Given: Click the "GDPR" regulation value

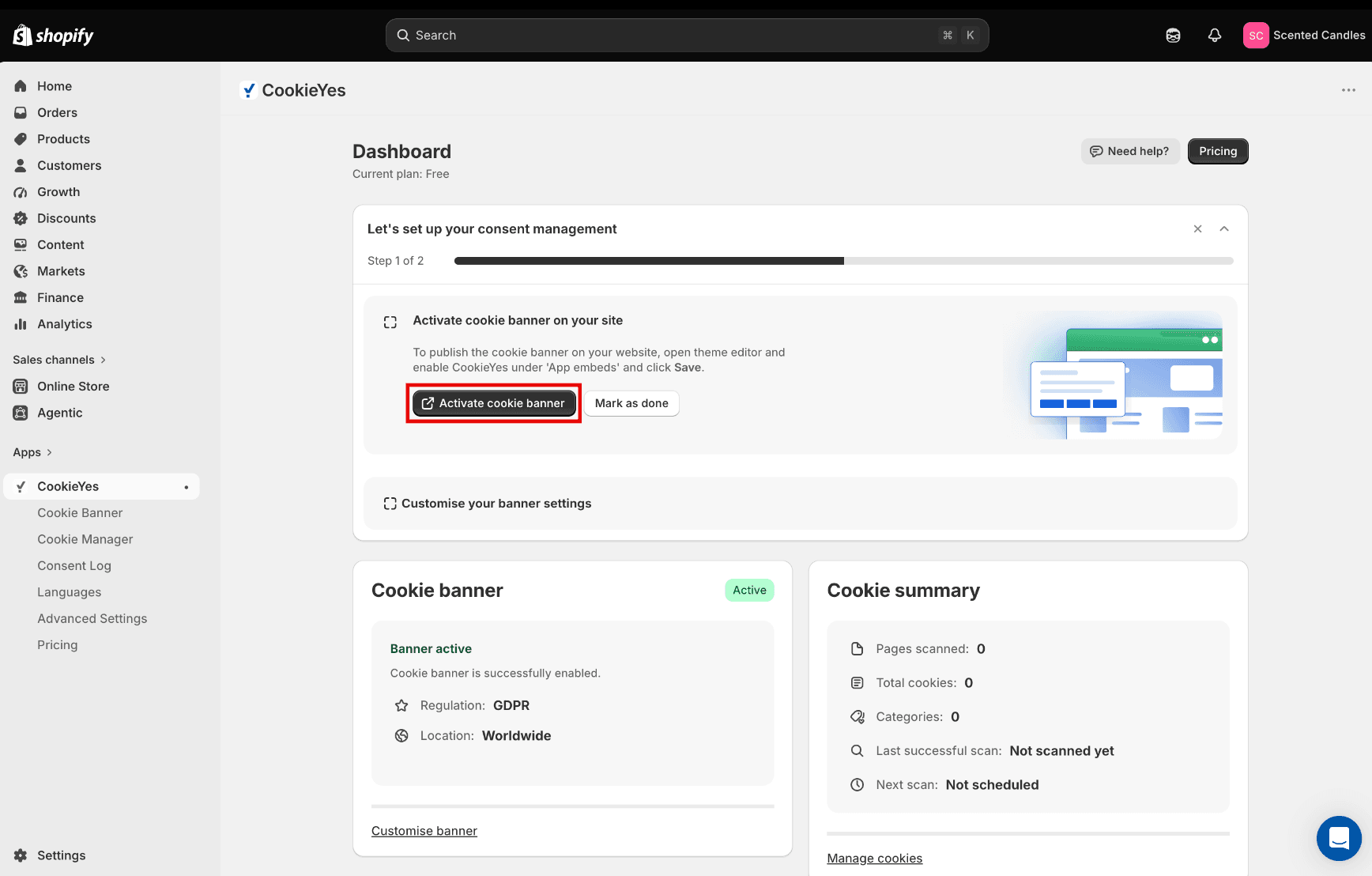Looking at the screenshot, I should pos(511,706).
